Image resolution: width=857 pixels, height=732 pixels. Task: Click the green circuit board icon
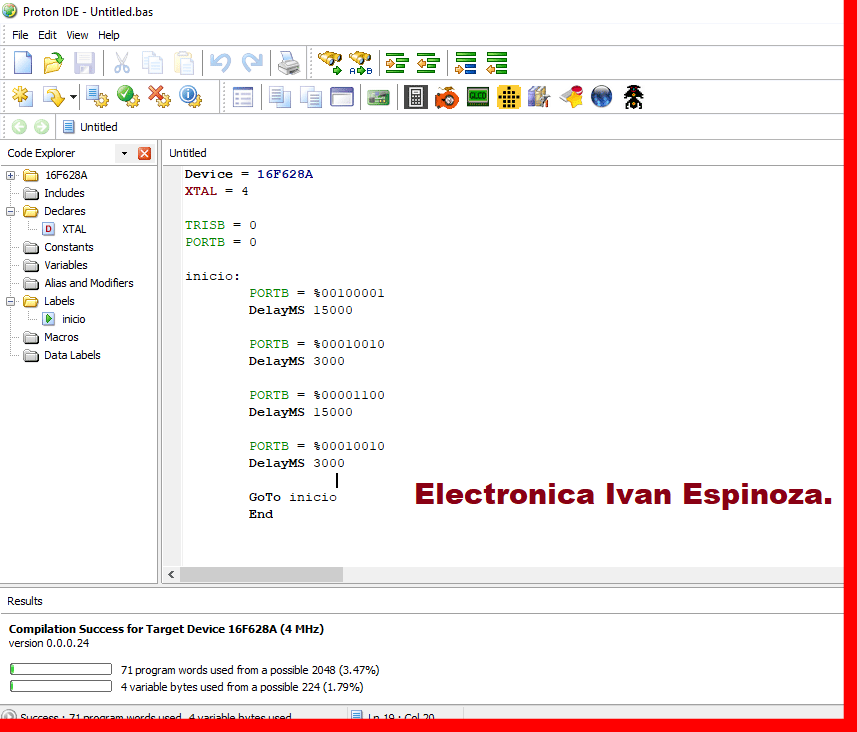pos(378,98)
